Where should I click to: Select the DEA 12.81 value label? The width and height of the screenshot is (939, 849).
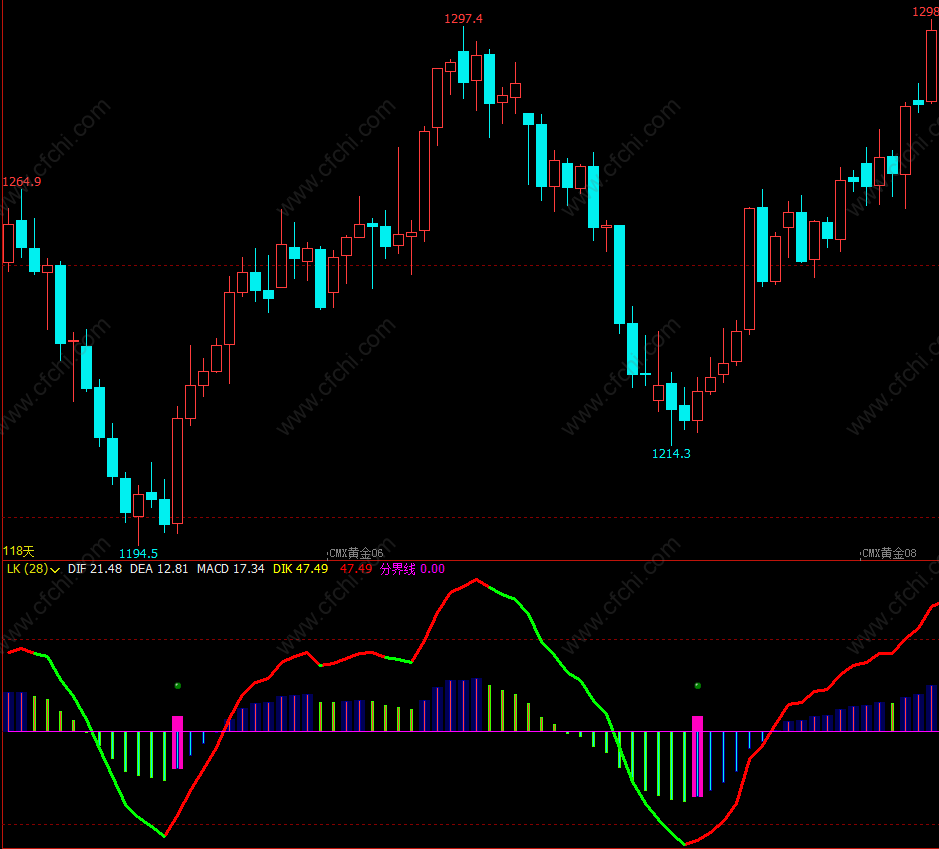pyautogui.click(x=159, y=569)
